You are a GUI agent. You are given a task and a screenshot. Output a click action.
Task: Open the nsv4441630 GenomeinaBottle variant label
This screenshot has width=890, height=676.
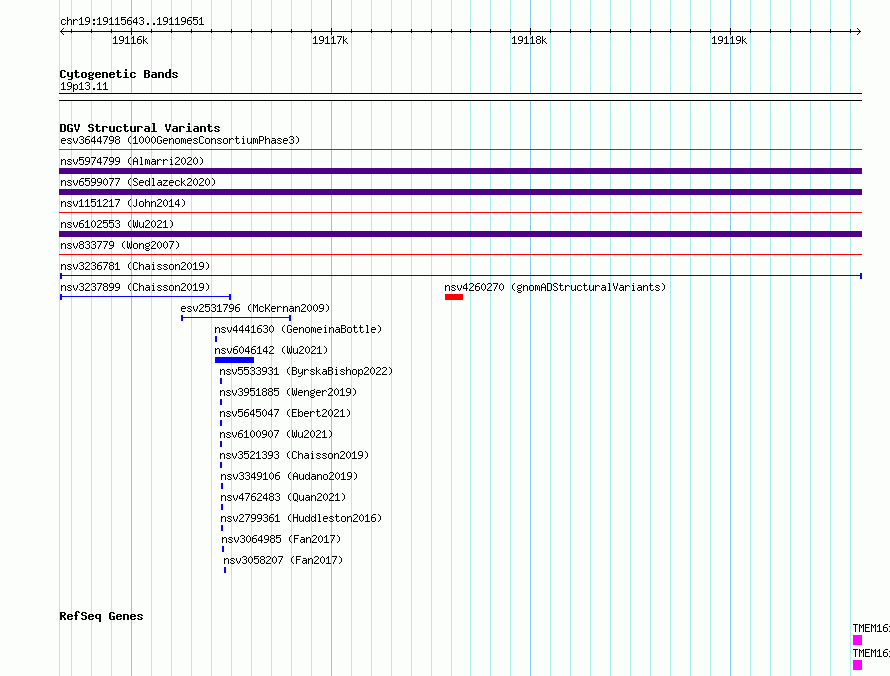click(298, 329)
